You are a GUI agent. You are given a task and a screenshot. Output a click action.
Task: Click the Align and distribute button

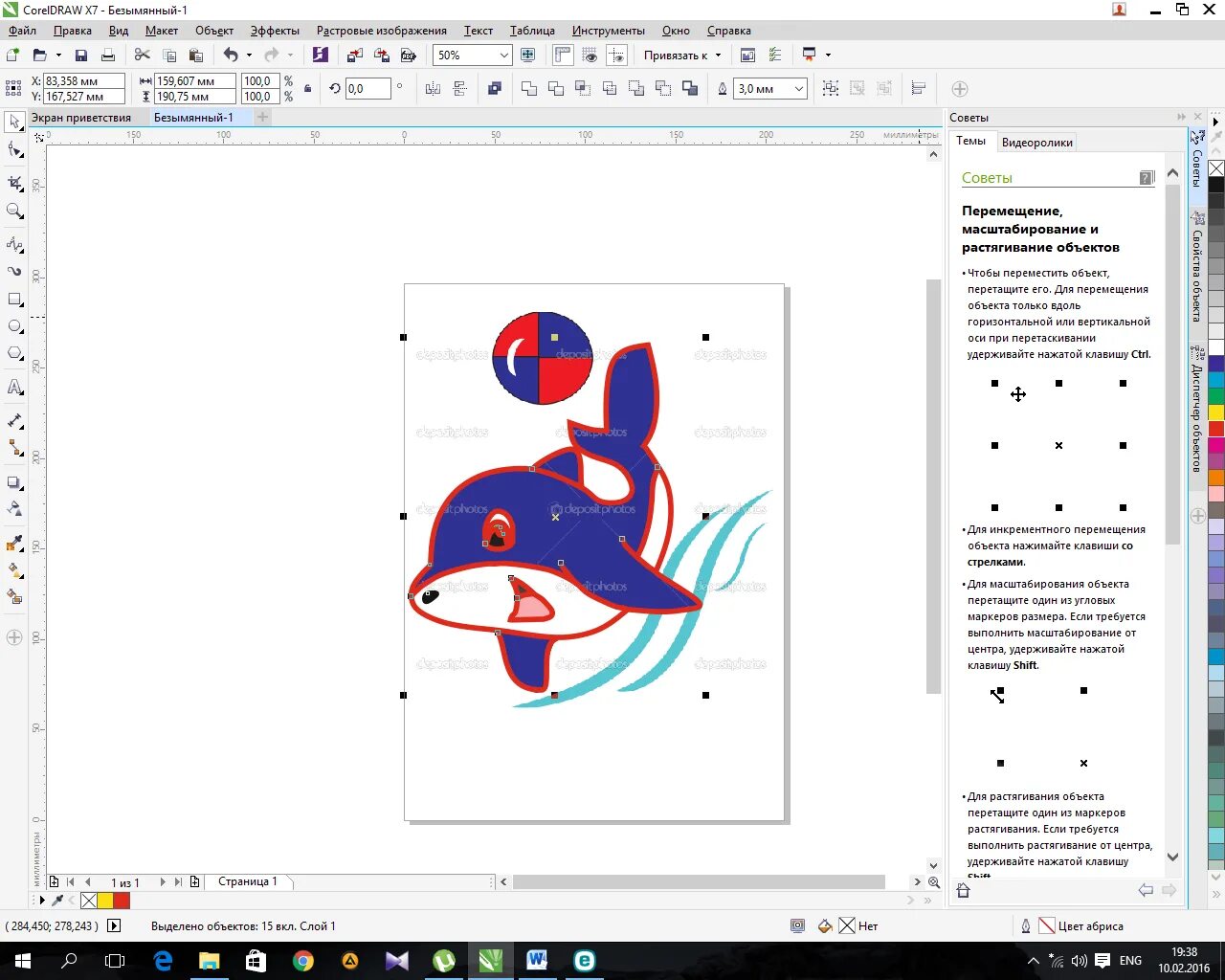[919, 89]
